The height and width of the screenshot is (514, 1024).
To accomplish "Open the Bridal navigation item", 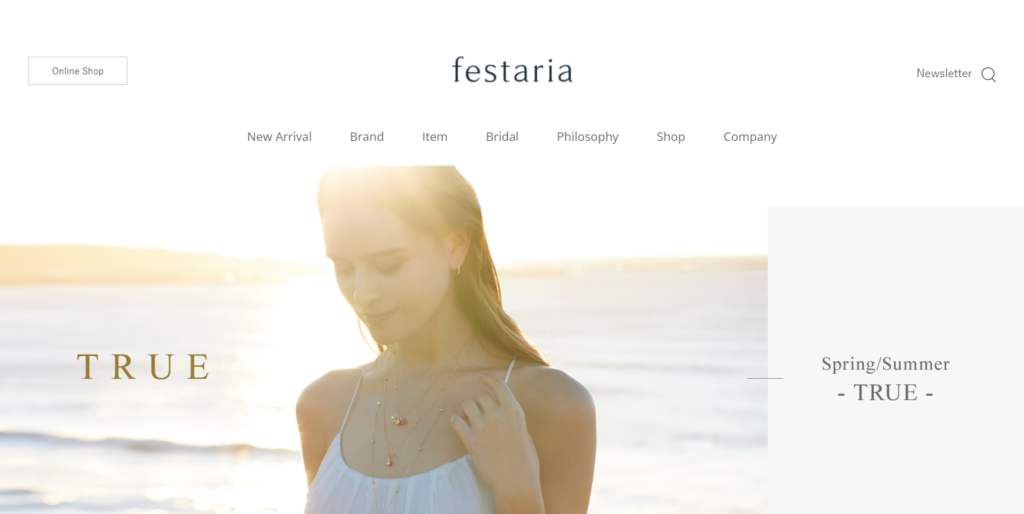I will [x=502, y=137].
